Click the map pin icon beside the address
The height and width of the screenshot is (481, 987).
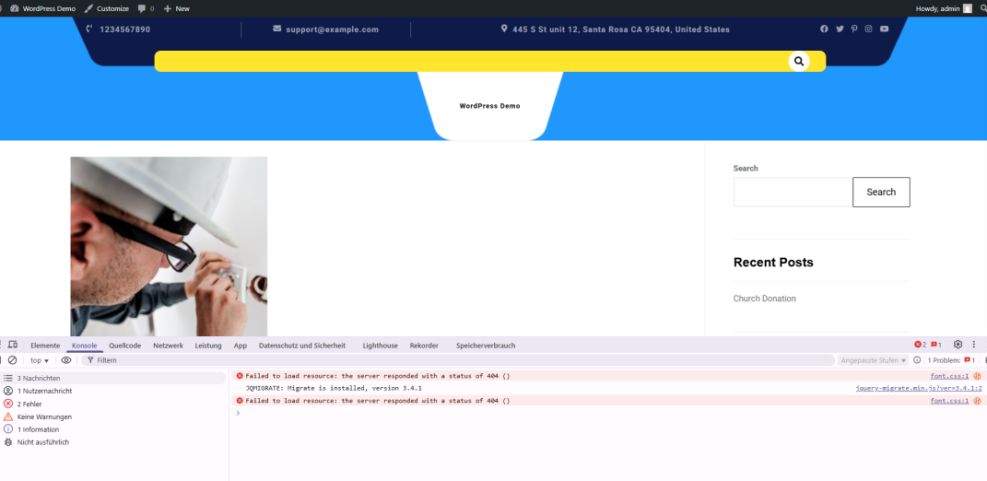coord(504,29)
